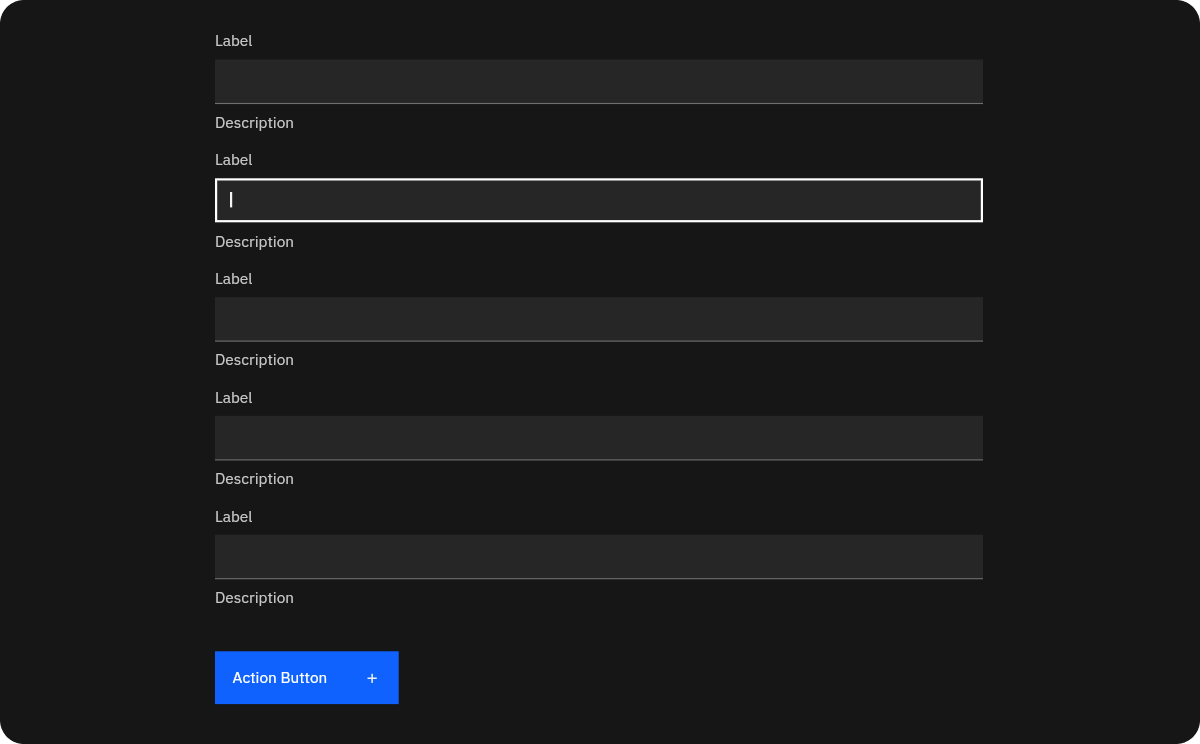Image resolution: width=1200 pixels, height=744 pixels.
Task: Click Description just above Action Button
Action: coord(254,598)
